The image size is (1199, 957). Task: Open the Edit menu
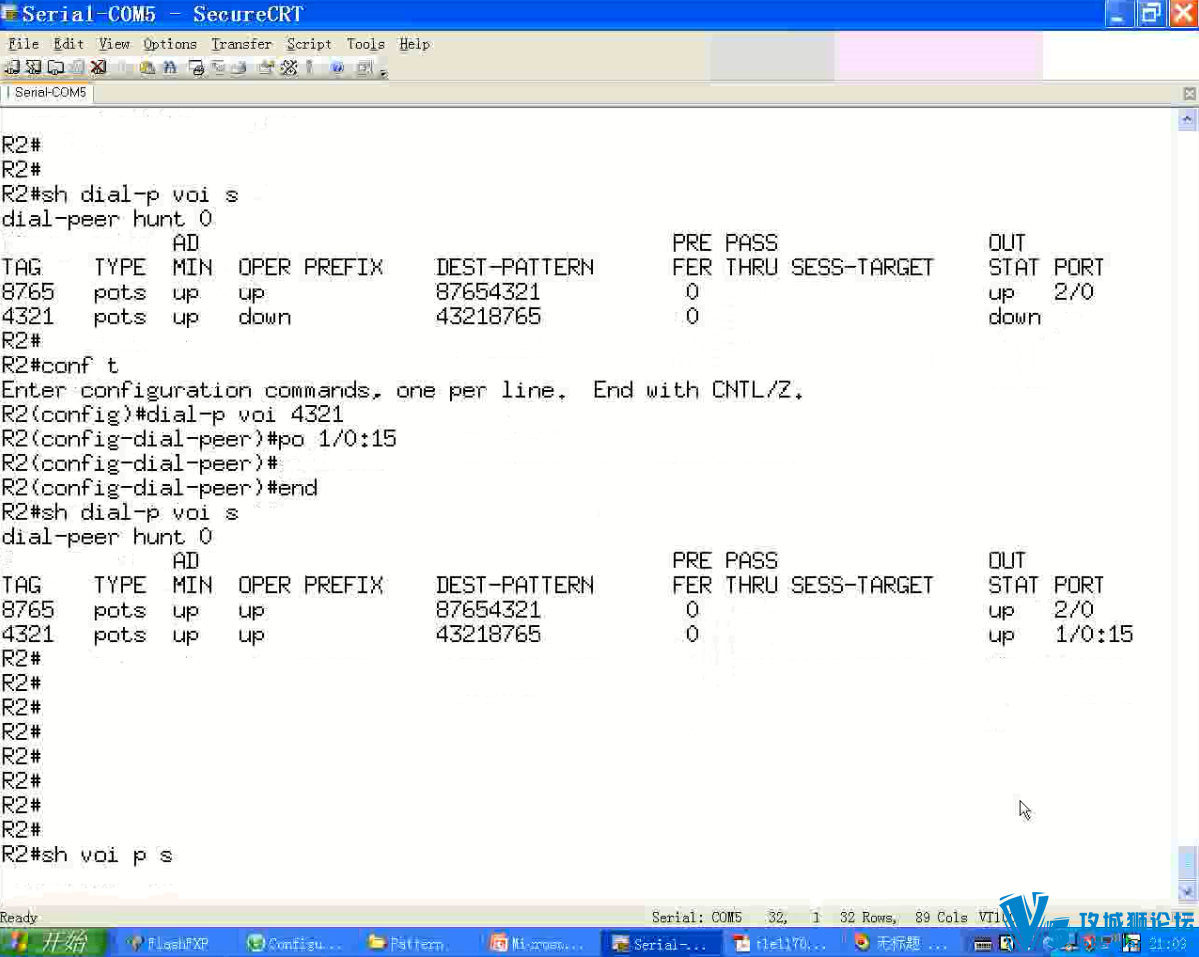click(68, 44)
